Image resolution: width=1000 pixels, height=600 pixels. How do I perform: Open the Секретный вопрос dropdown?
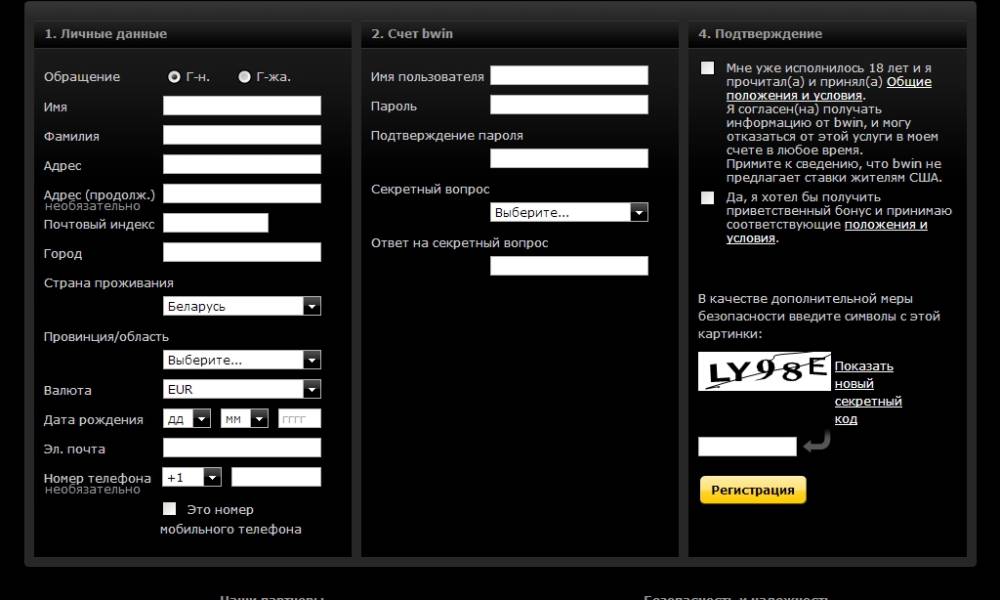[569, 213]
